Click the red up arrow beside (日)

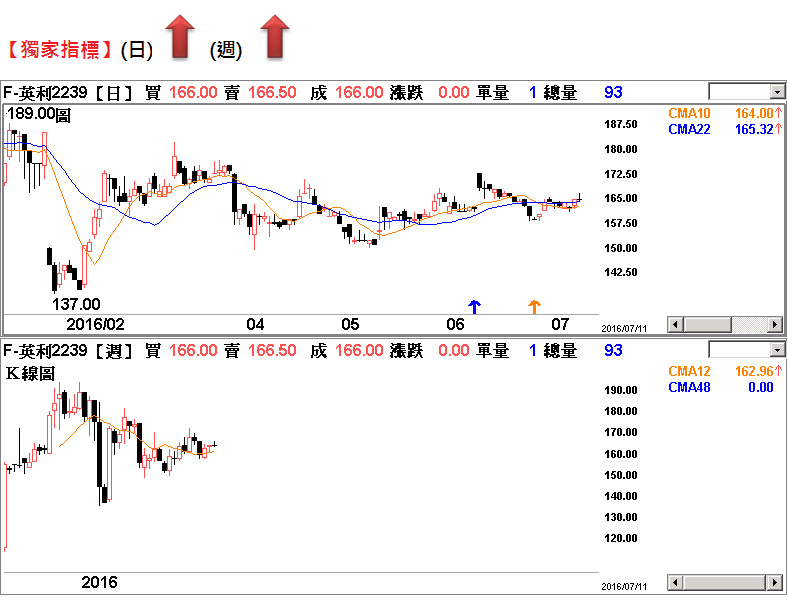180,36
